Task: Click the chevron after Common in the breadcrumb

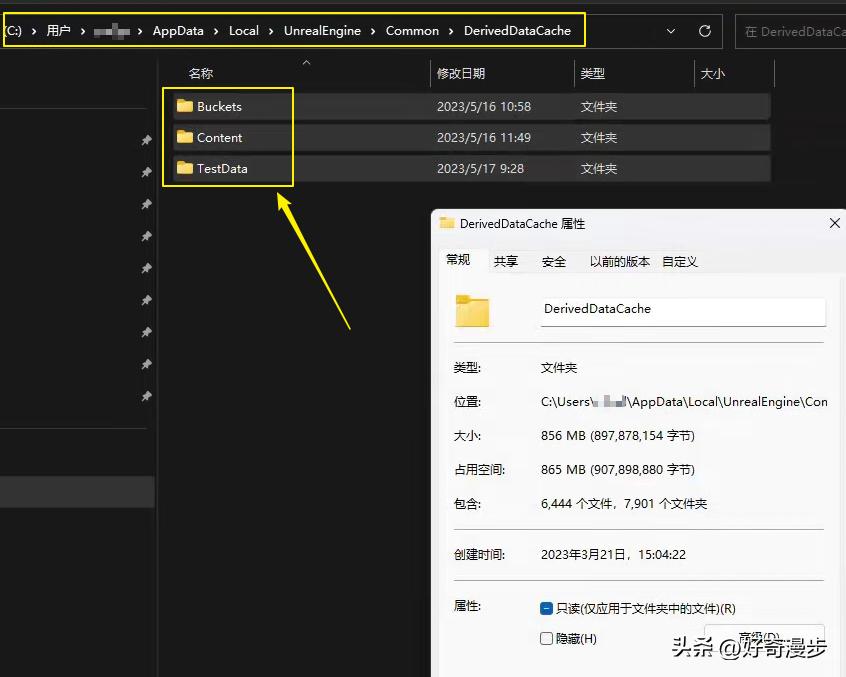Action: click(x=452, y=31)
